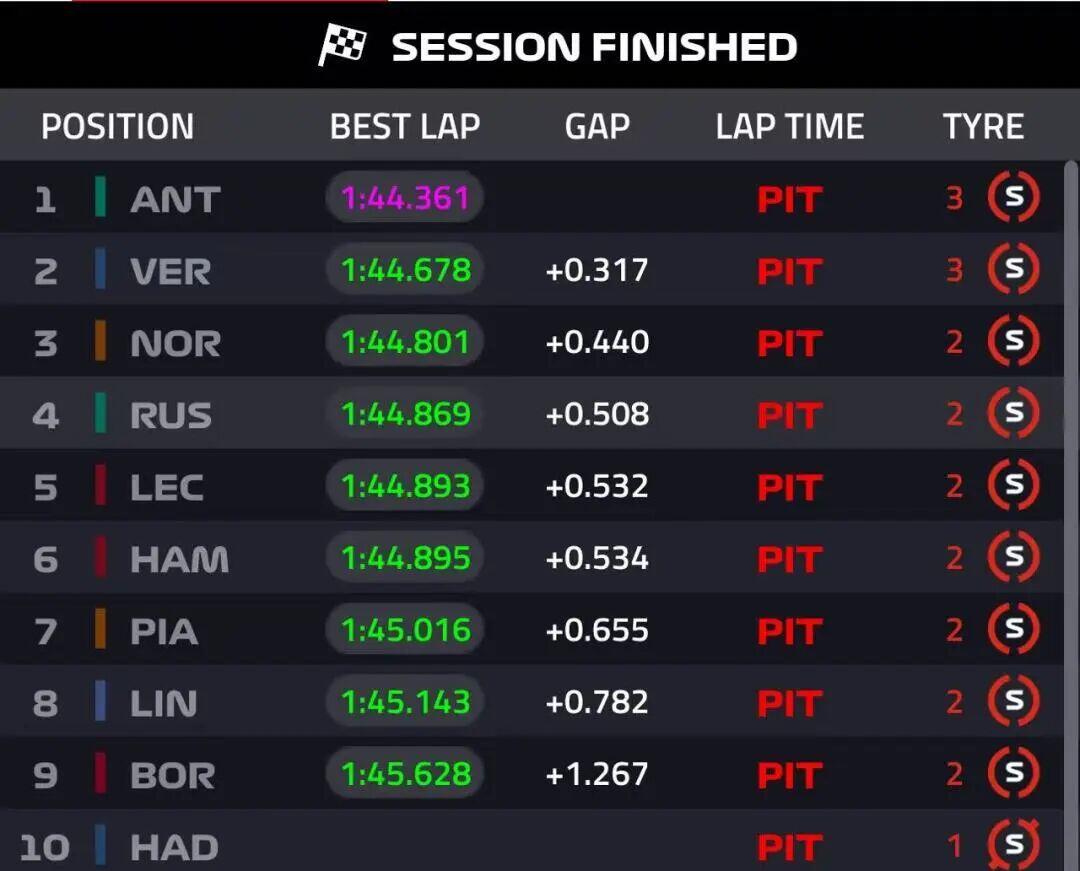Viewport: 1080px width, 871px height.
Task: Select VER's 1:44.678 best lap badge
Action: pos(405,270)
